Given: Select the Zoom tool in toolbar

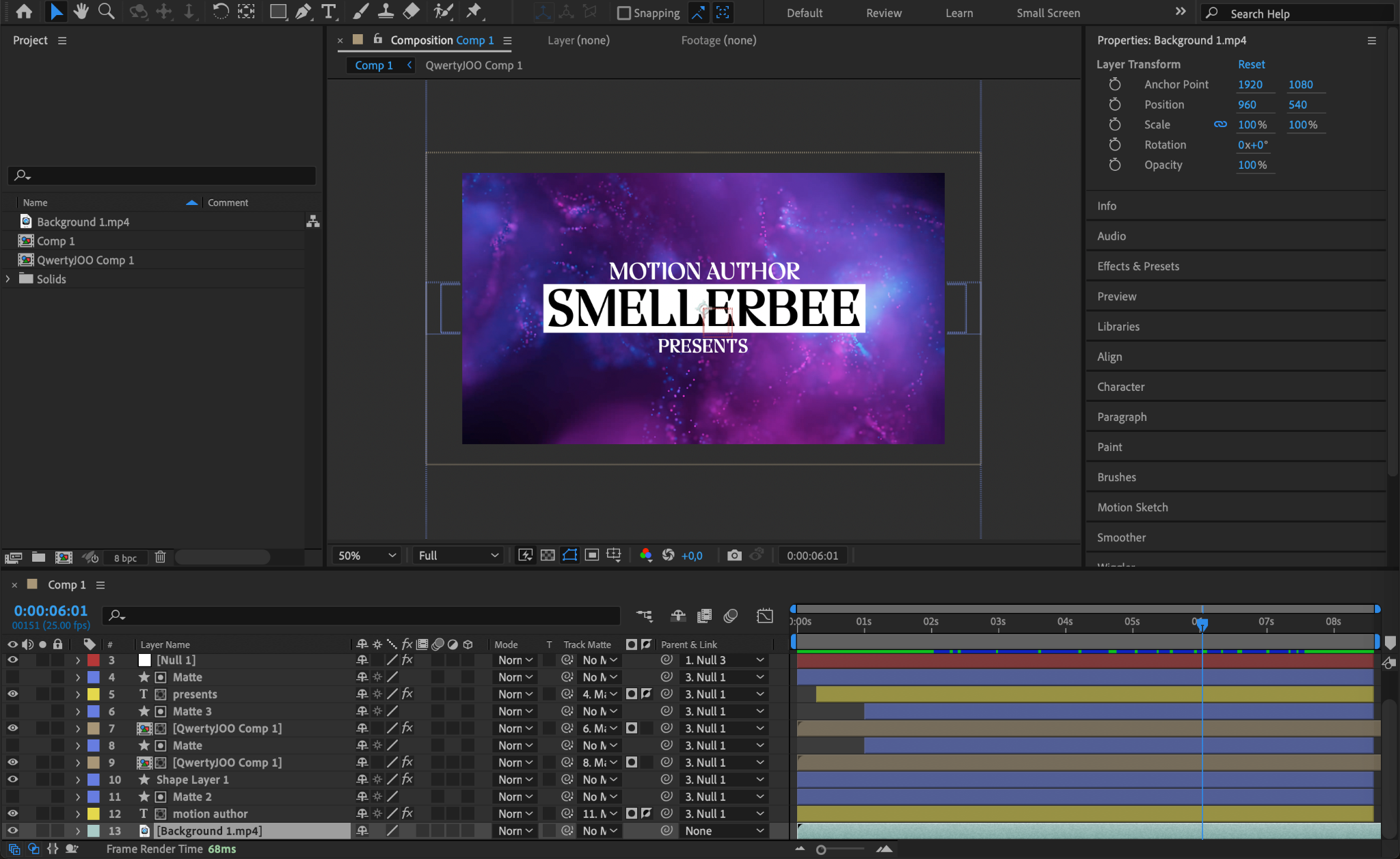Looking at the screenshot, I should pyautogui.click(x=106, y=11).
